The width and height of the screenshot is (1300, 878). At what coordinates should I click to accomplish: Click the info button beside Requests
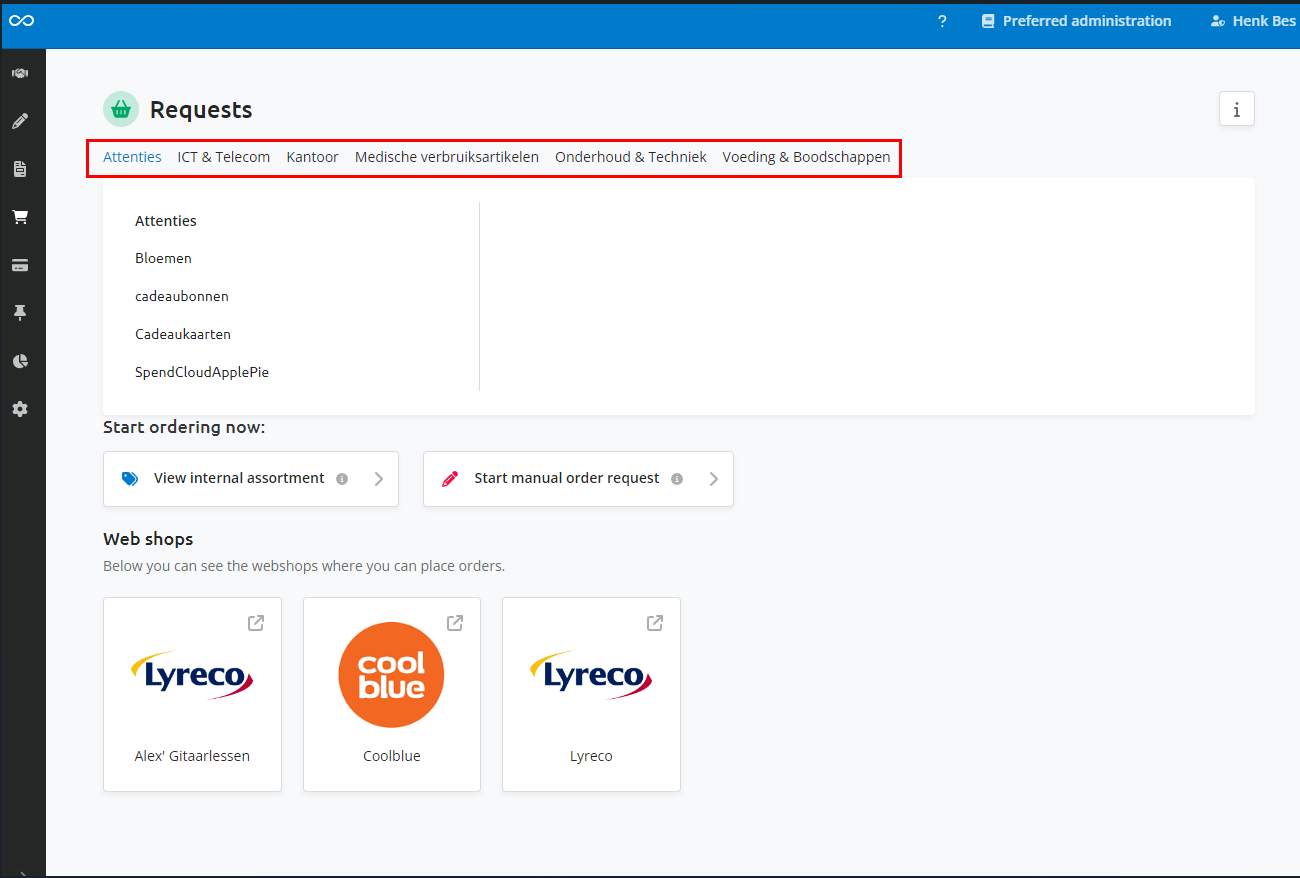coord(1237,109)
